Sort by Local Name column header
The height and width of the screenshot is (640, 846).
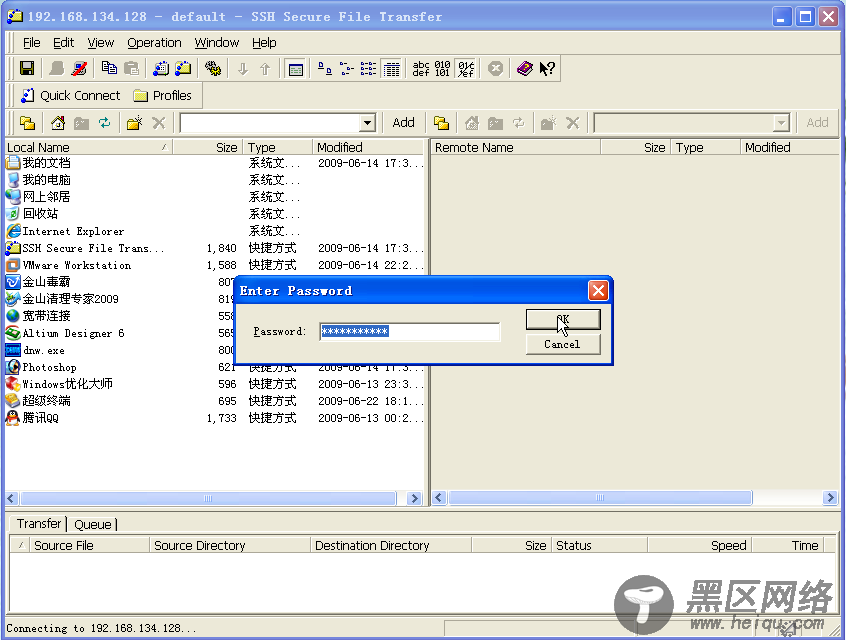coord(88,147)
